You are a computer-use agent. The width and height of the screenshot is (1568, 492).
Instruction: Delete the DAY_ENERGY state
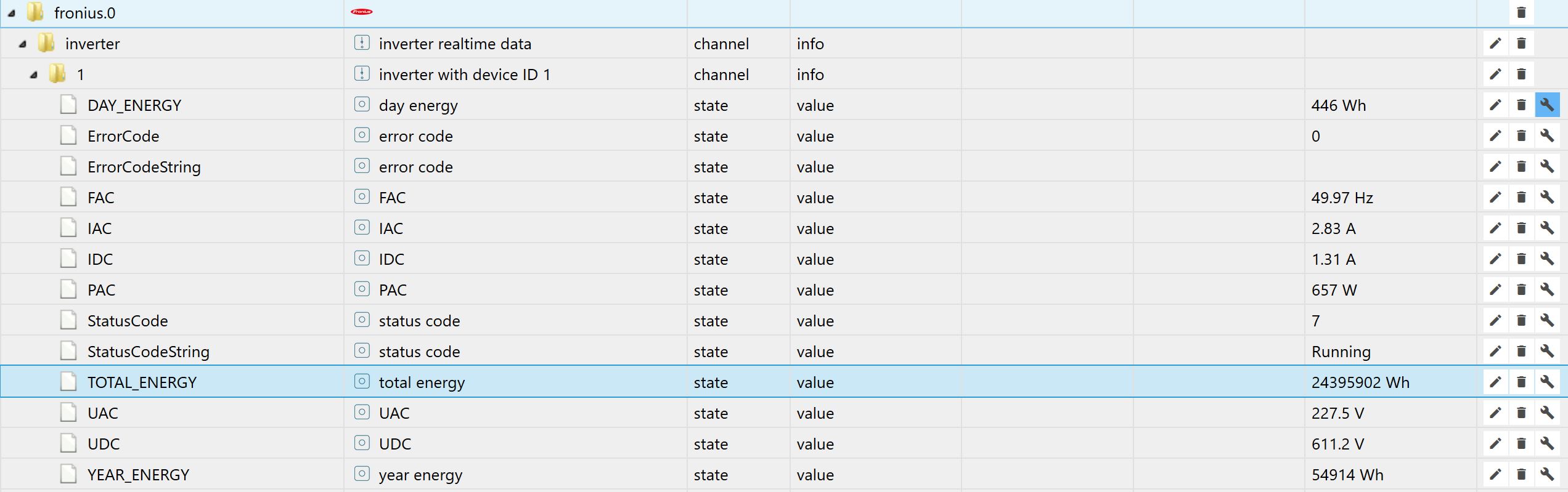point(1521,105)
